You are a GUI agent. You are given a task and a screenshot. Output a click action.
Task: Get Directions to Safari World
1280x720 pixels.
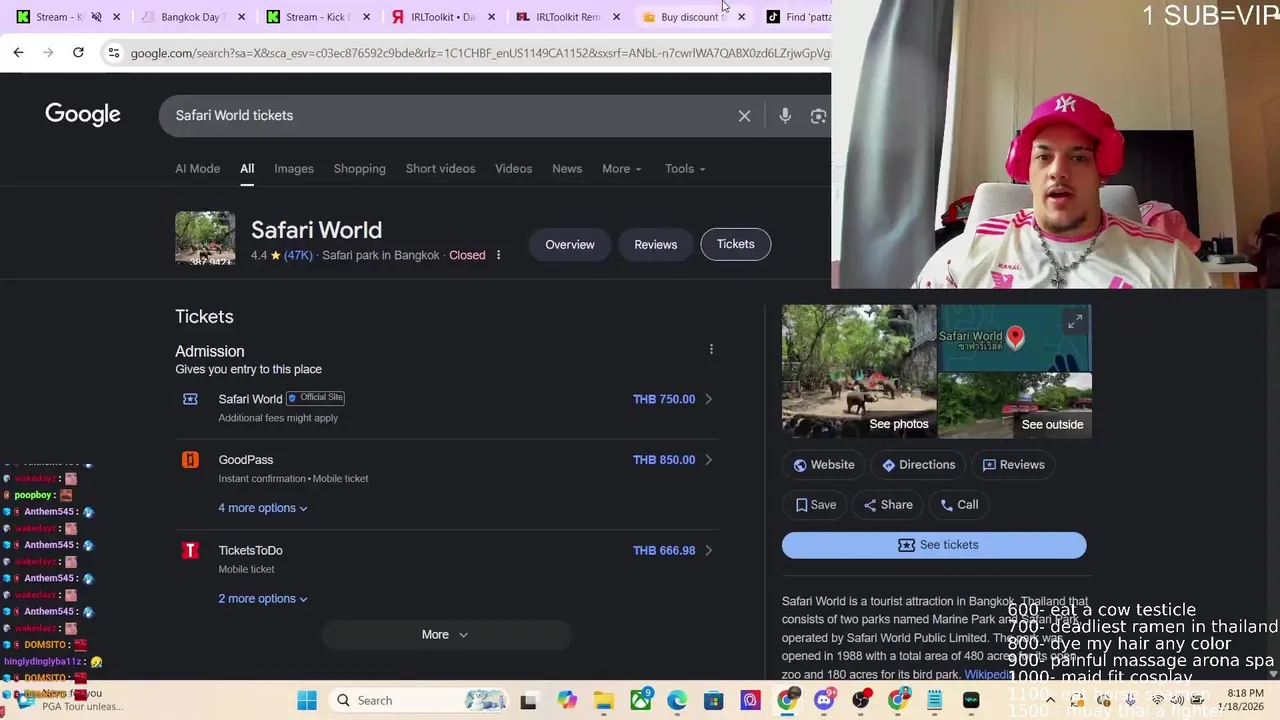(918, 465)
